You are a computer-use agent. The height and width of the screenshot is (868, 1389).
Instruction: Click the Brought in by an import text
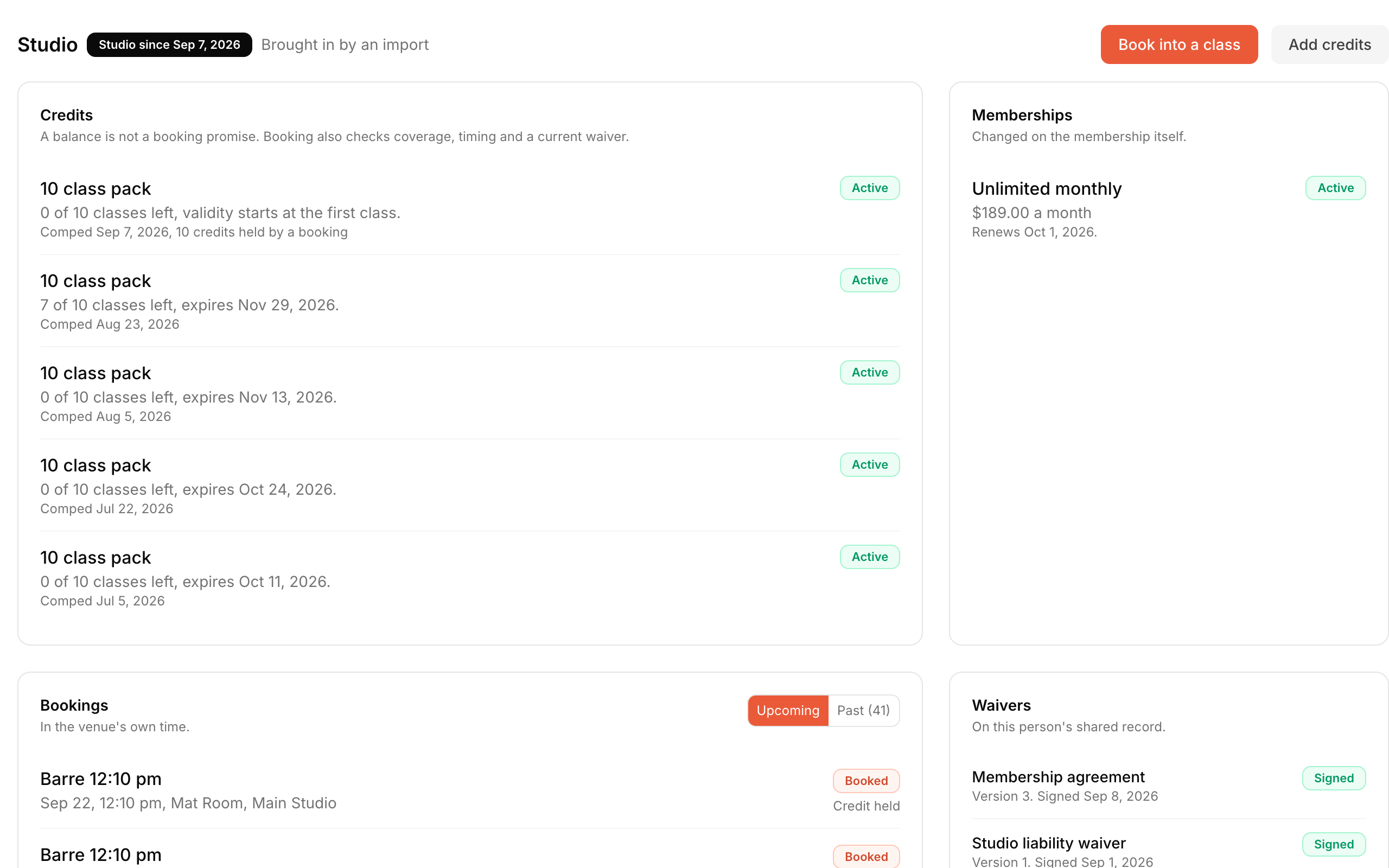[345, 44]
